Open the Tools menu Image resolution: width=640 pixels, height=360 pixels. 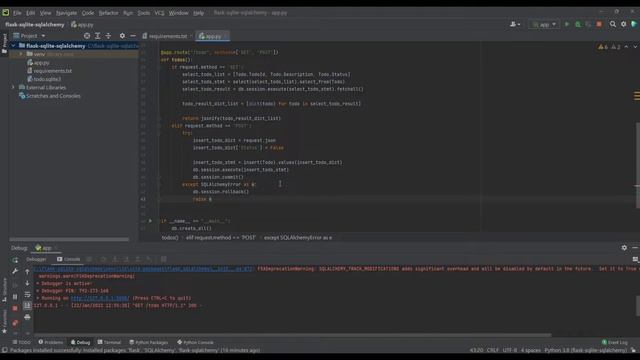tap(144, 13)
